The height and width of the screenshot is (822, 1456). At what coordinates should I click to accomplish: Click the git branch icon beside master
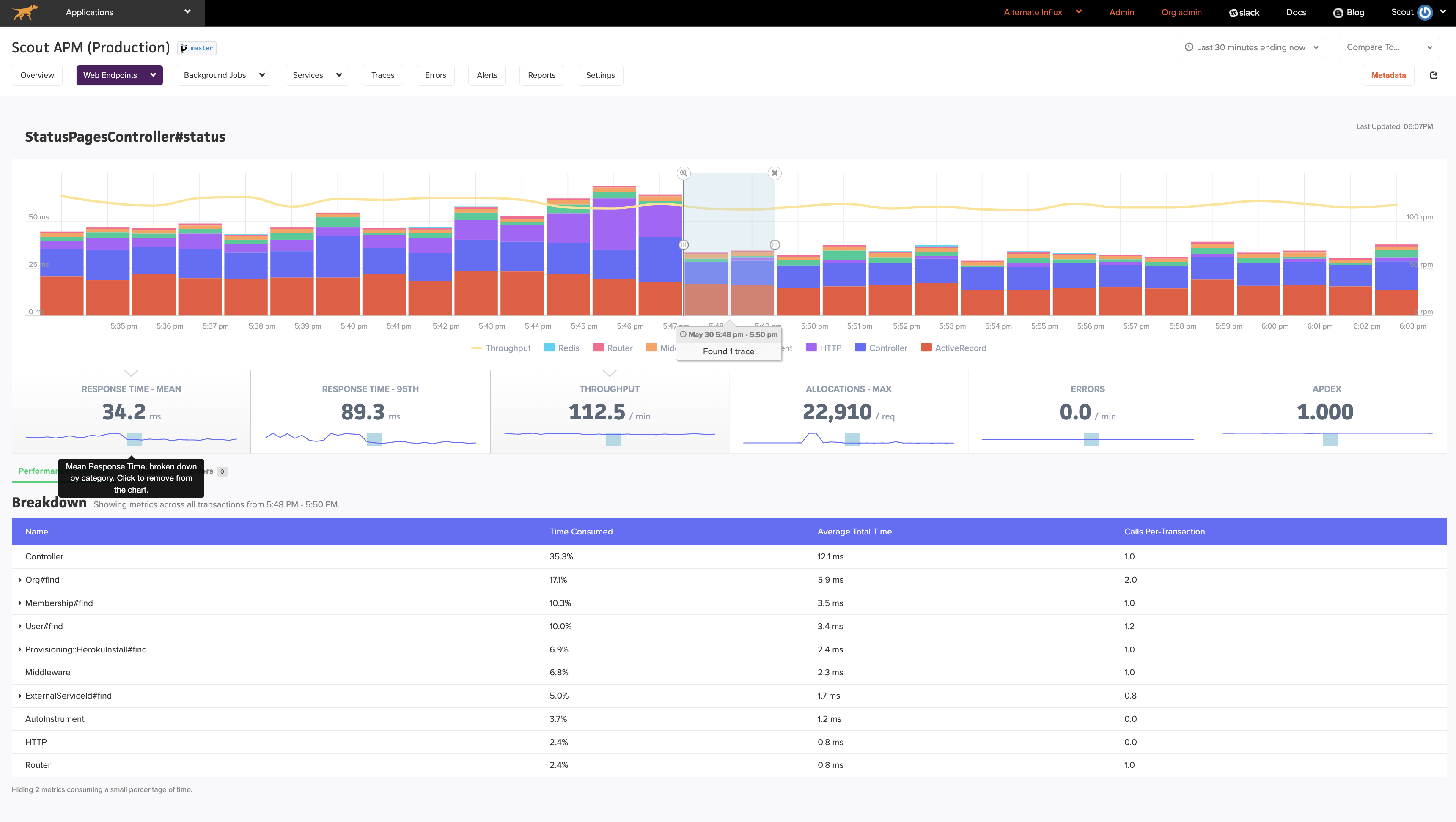(x=184, y=49)
